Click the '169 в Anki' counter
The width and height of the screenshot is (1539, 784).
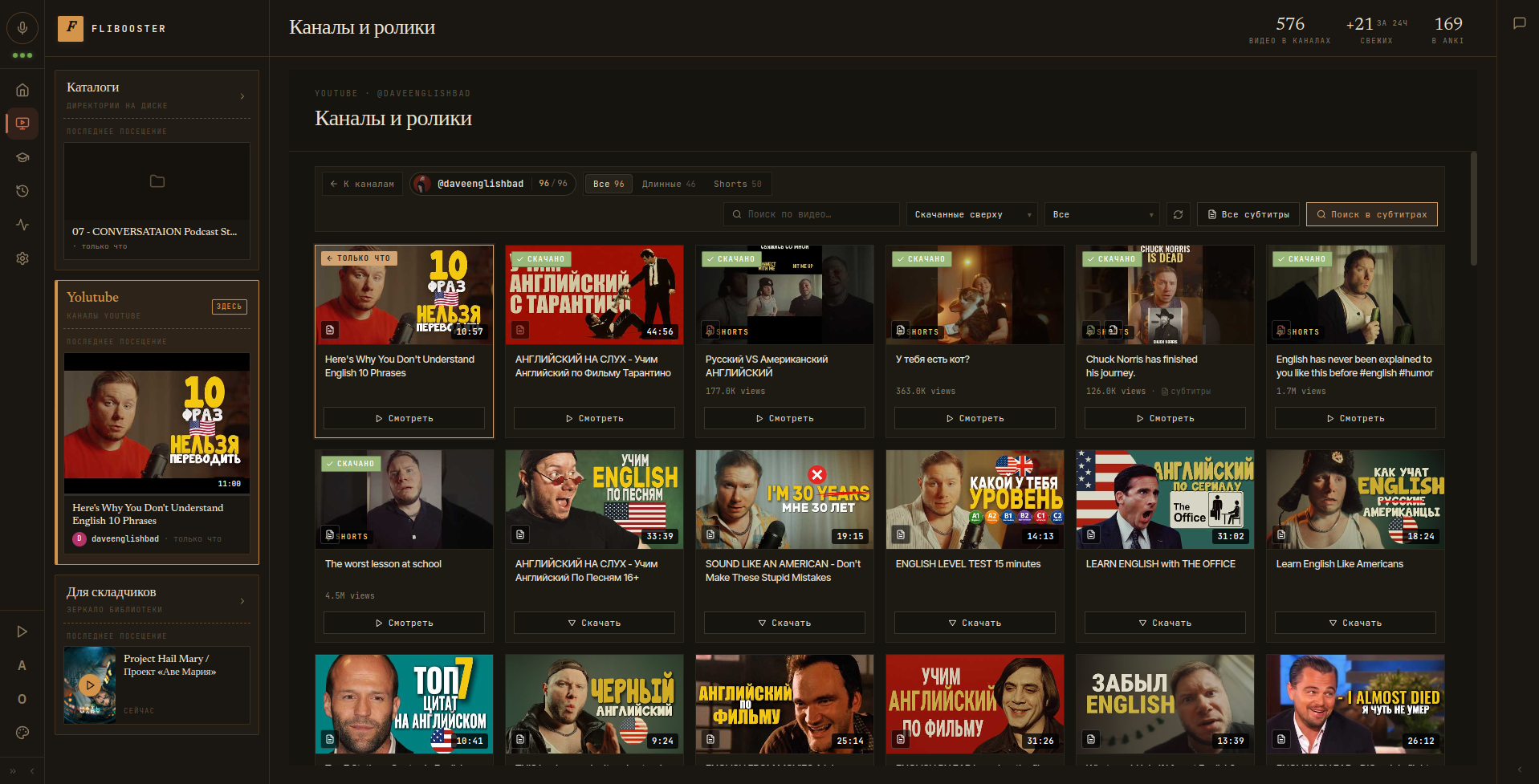[1448, 30]
